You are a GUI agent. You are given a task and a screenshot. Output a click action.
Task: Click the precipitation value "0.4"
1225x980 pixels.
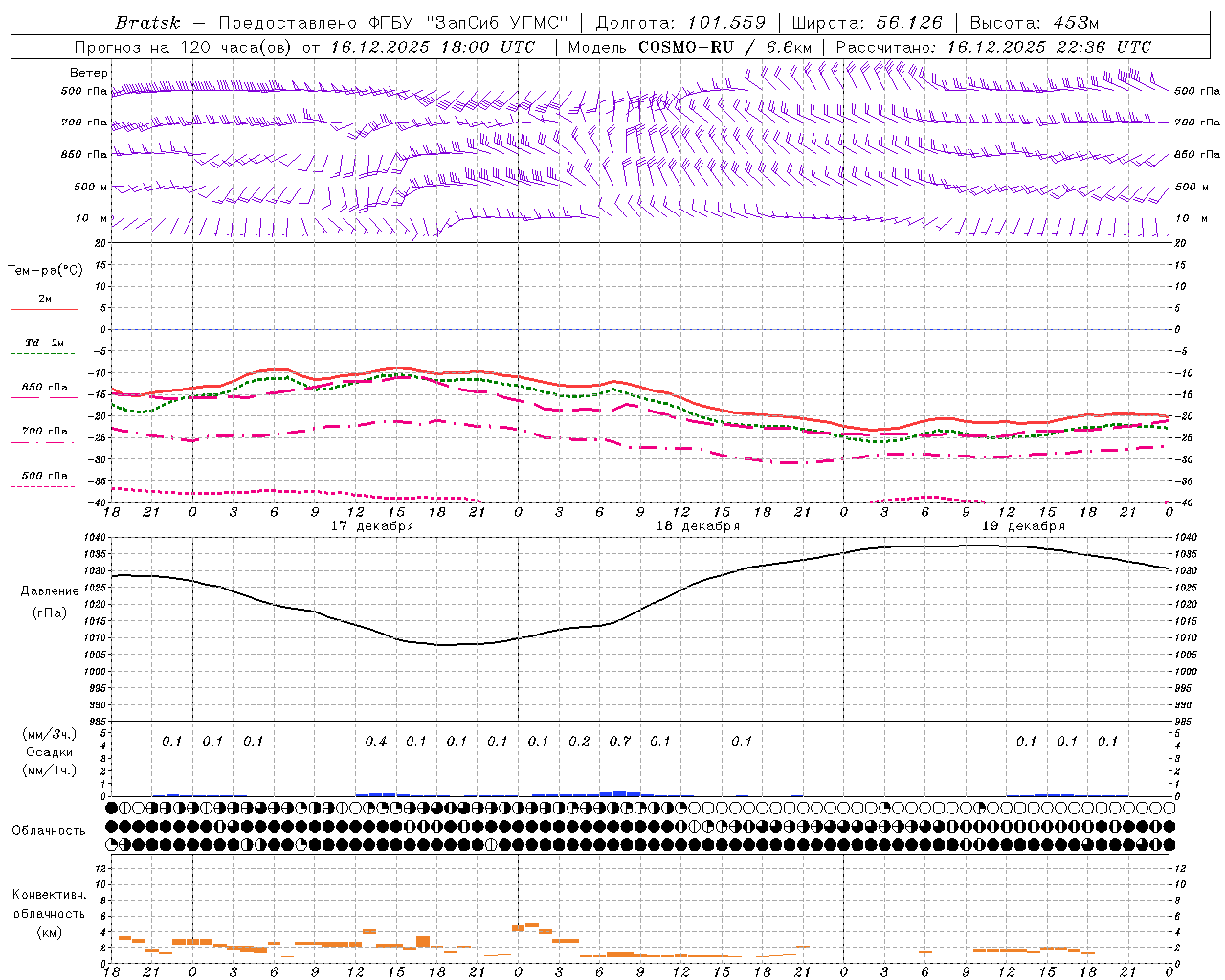pos(376,742)
